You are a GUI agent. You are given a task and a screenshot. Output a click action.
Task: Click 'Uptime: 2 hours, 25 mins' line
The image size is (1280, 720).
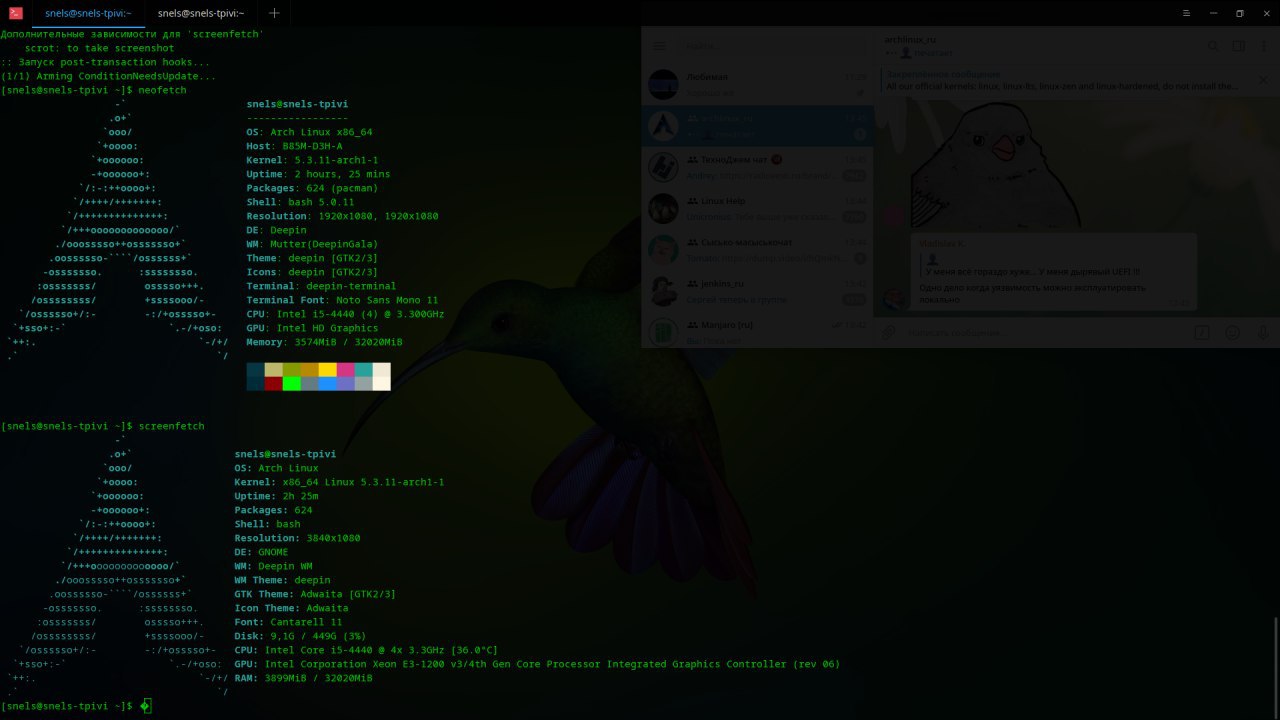[x=318, y=174]
